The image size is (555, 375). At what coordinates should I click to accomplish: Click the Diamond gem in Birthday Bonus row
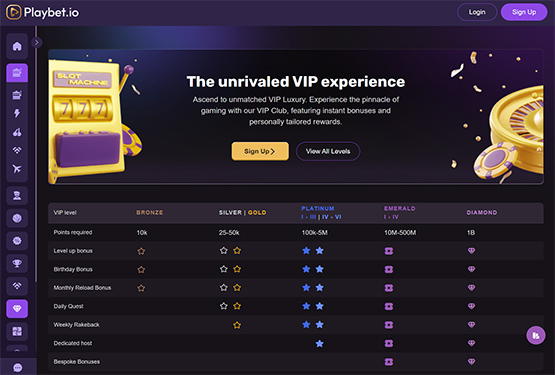[471, 269]
